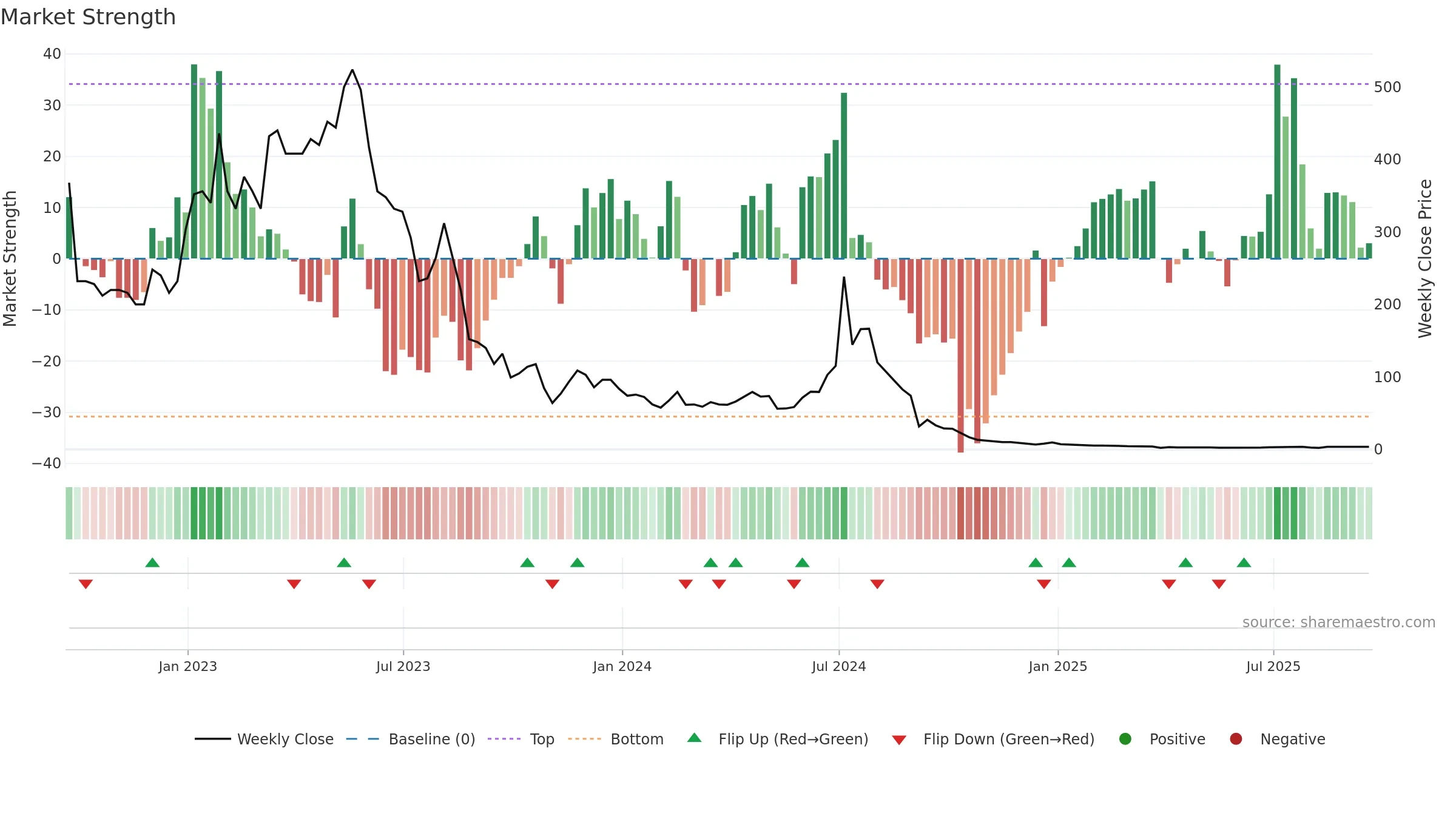Click the red Flip Down legend triangle icon

point(899,740)
